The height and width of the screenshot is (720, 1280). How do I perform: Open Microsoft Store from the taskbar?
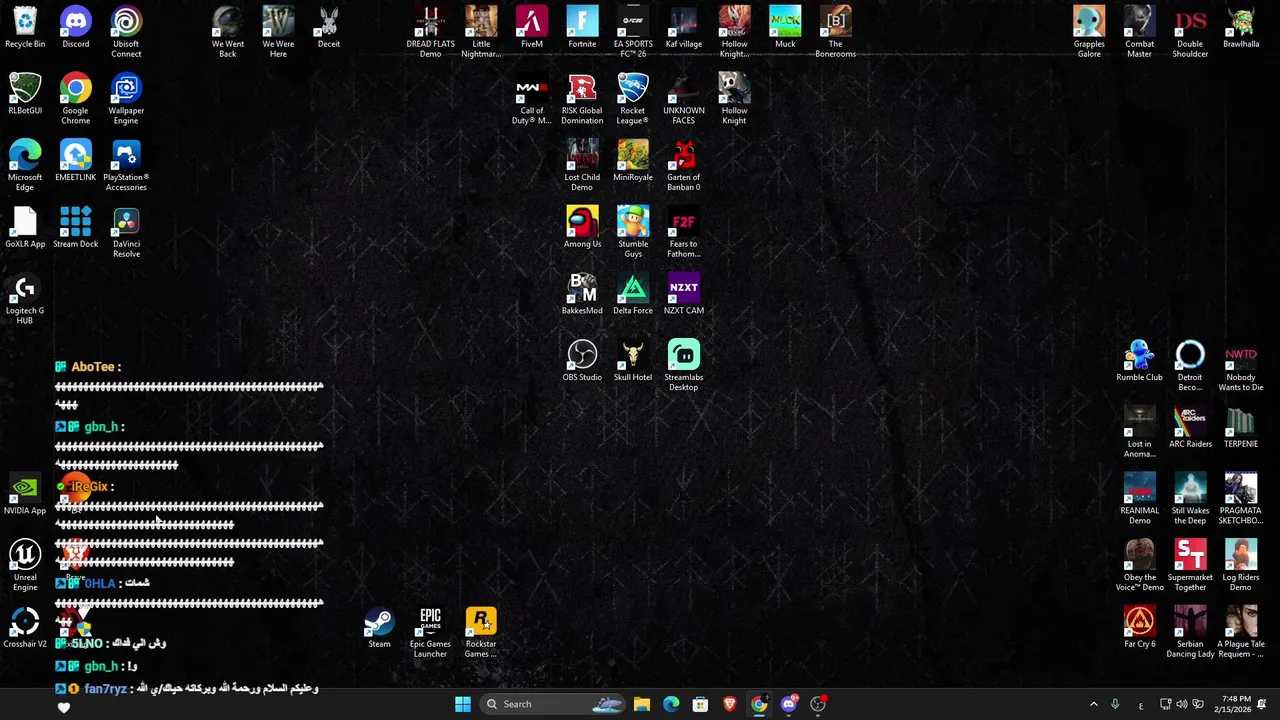700,704
